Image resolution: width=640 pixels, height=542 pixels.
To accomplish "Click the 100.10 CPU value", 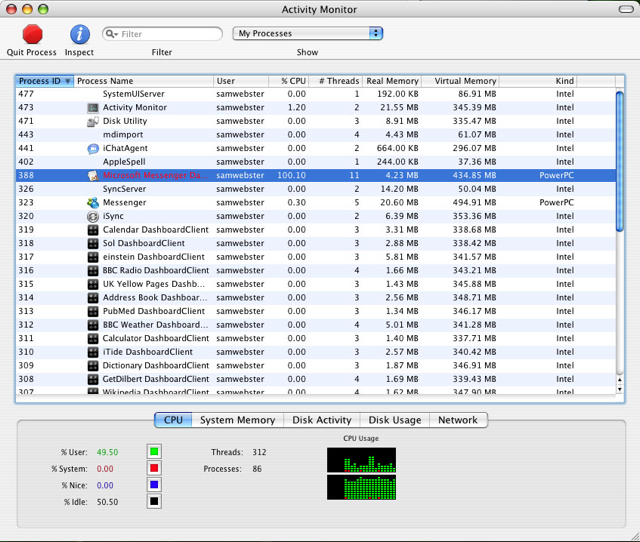I will coord(291,175).
